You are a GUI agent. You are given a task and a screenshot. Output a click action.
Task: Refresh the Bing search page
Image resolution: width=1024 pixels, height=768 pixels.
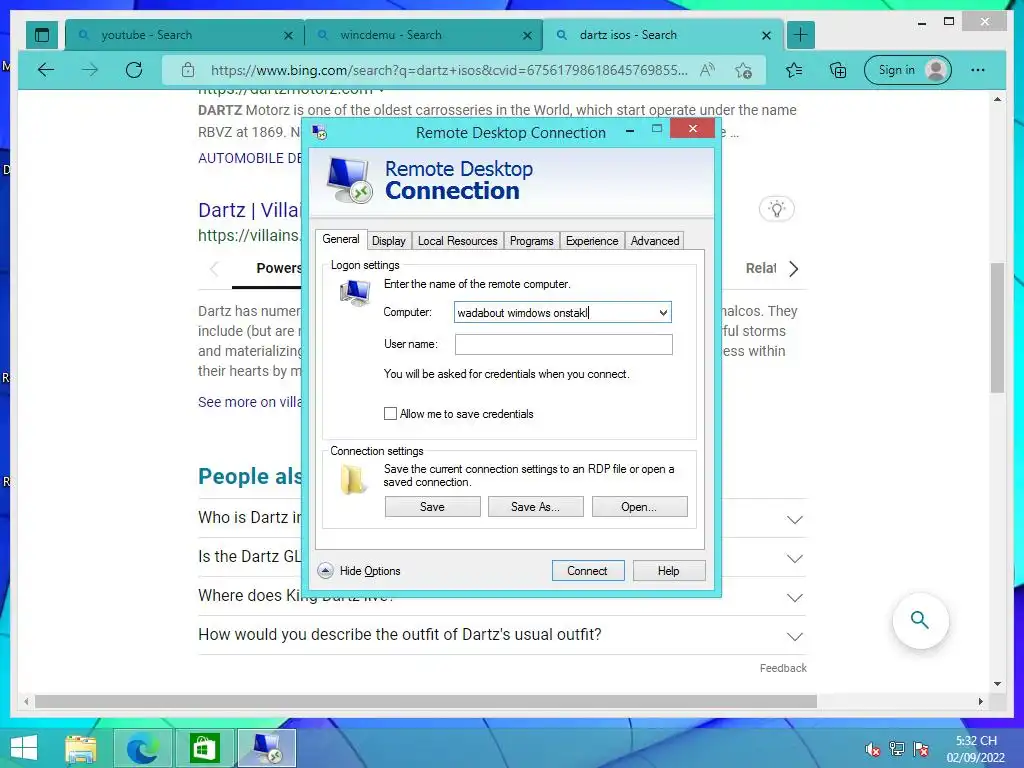point(134,70)
